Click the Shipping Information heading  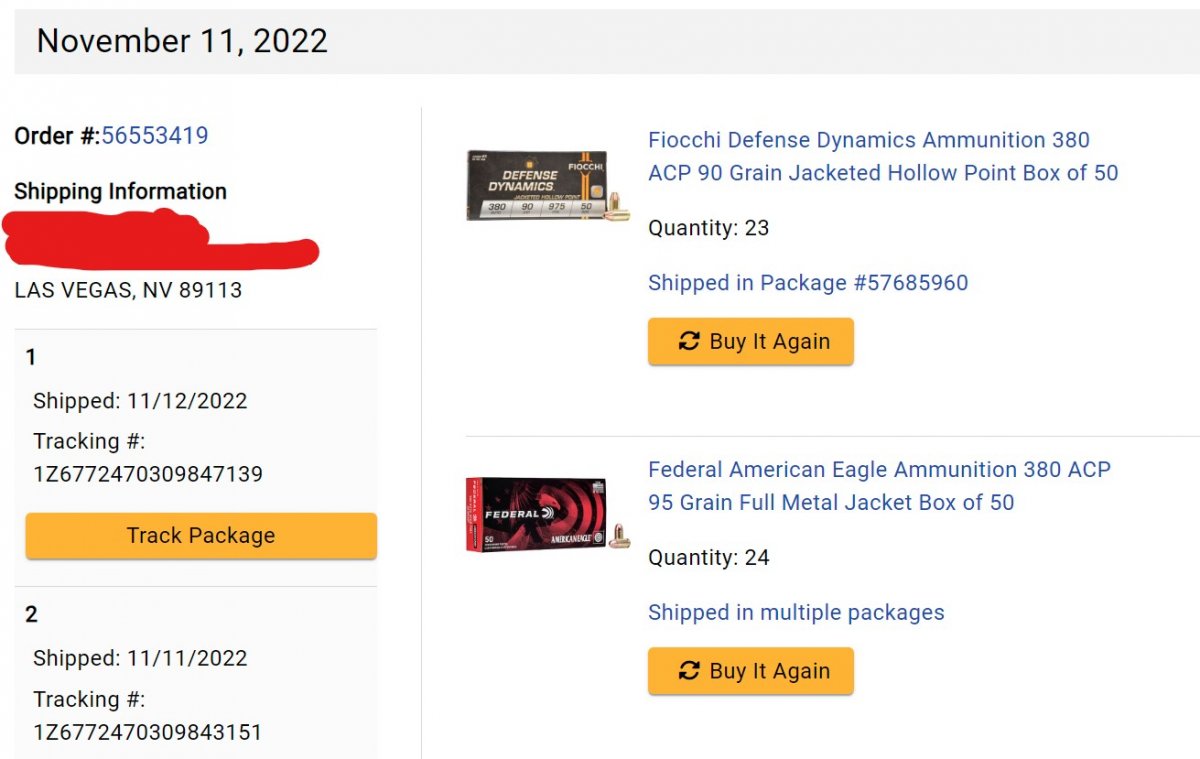120,191
